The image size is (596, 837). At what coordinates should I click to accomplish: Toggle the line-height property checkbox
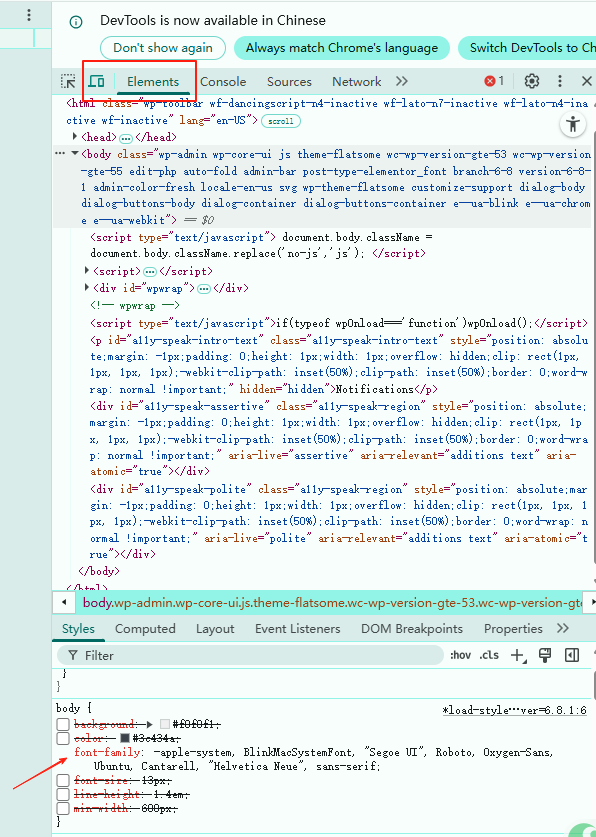coord(63,794)
